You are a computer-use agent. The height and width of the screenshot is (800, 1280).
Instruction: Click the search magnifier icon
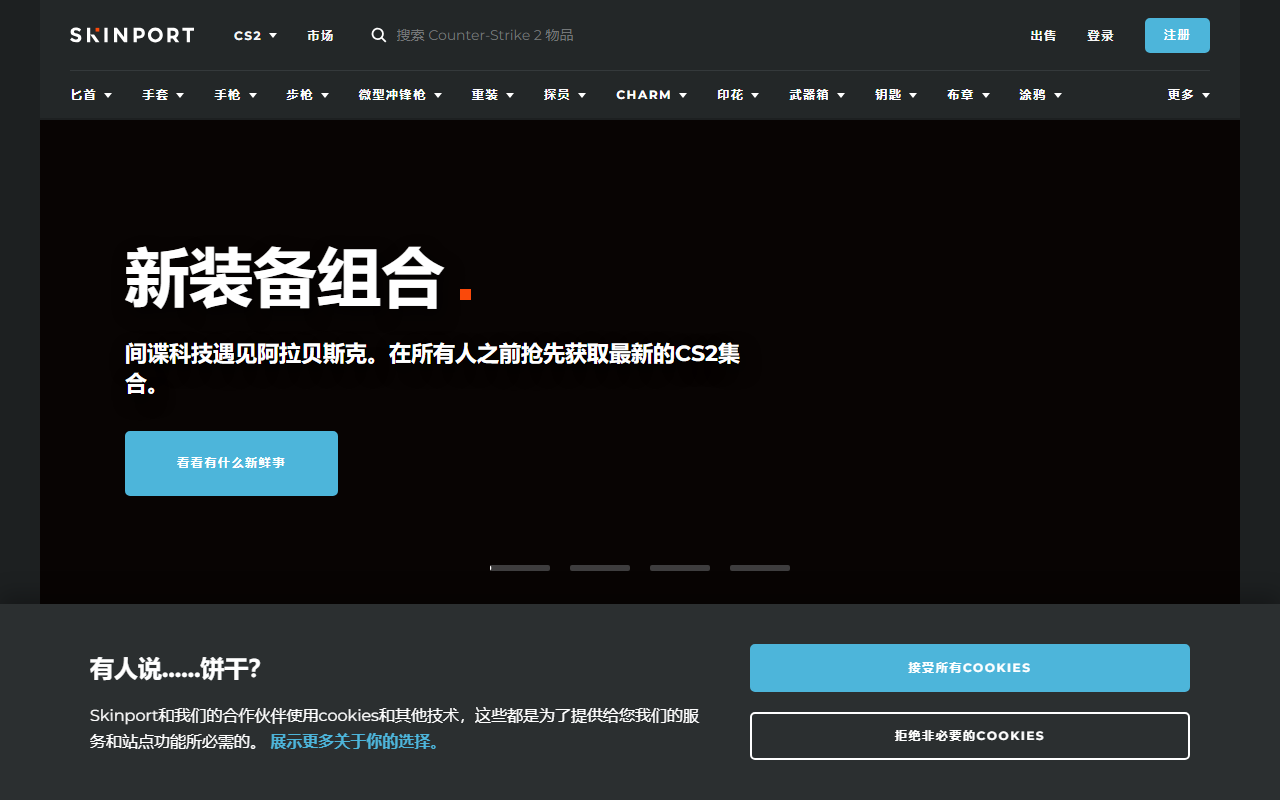[379, 35]
